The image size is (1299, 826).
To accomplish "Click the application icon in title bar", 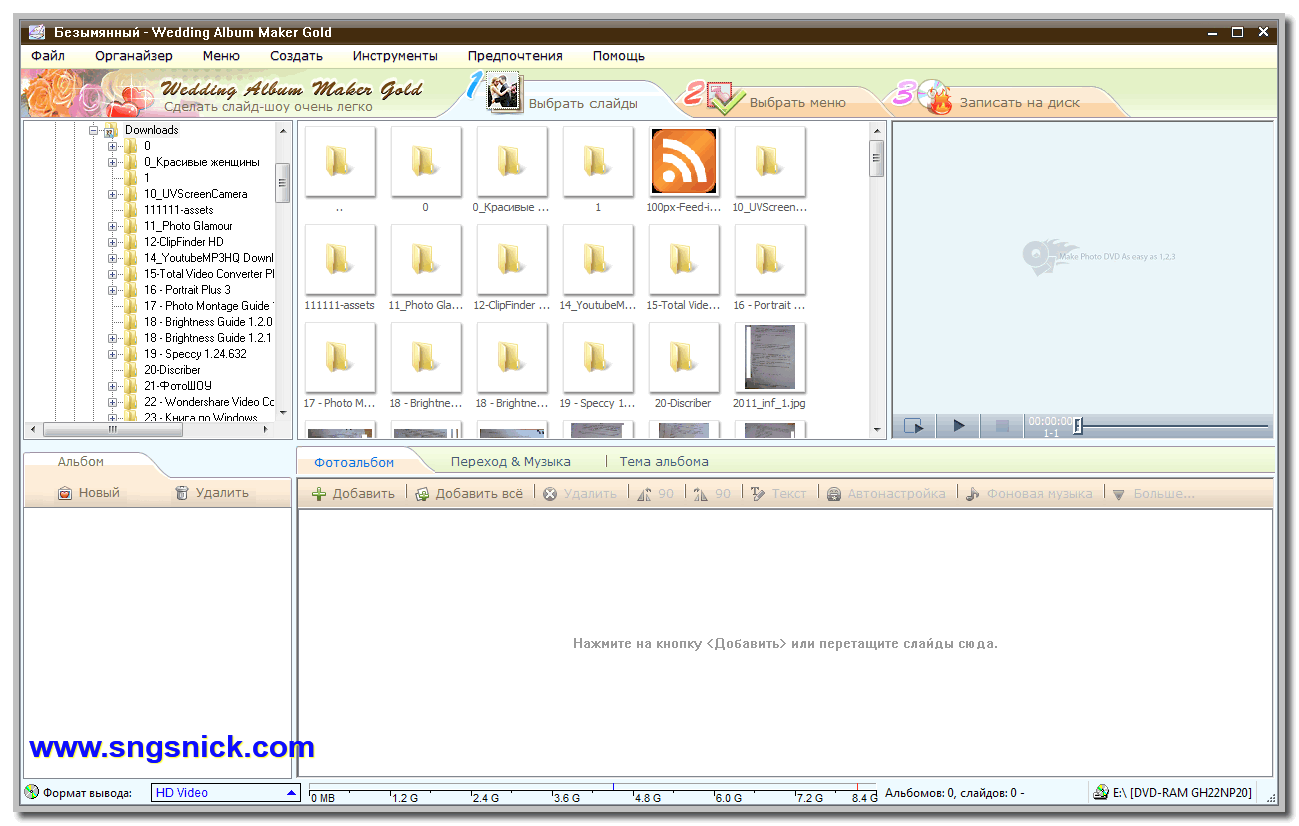I will click(x=37, y=32).
